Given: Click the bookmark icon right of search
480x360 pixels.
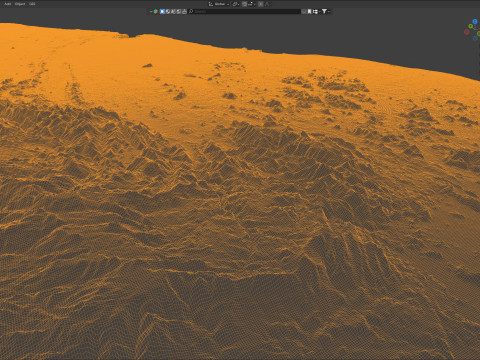Looking at the screenshot, I should pos(309,11).
